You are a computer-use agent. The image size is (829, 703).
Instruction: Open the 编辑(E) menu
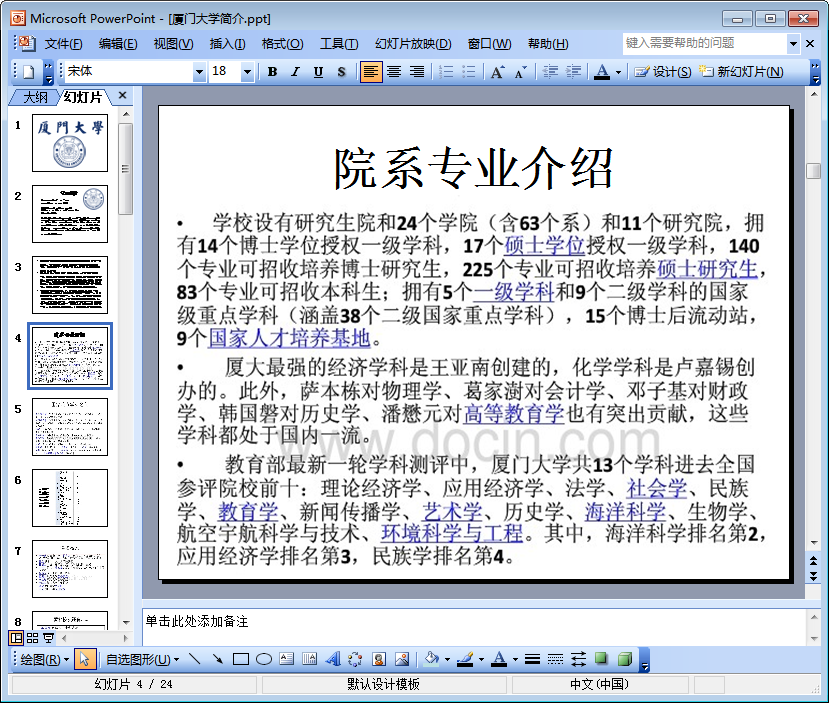point(118,44)
